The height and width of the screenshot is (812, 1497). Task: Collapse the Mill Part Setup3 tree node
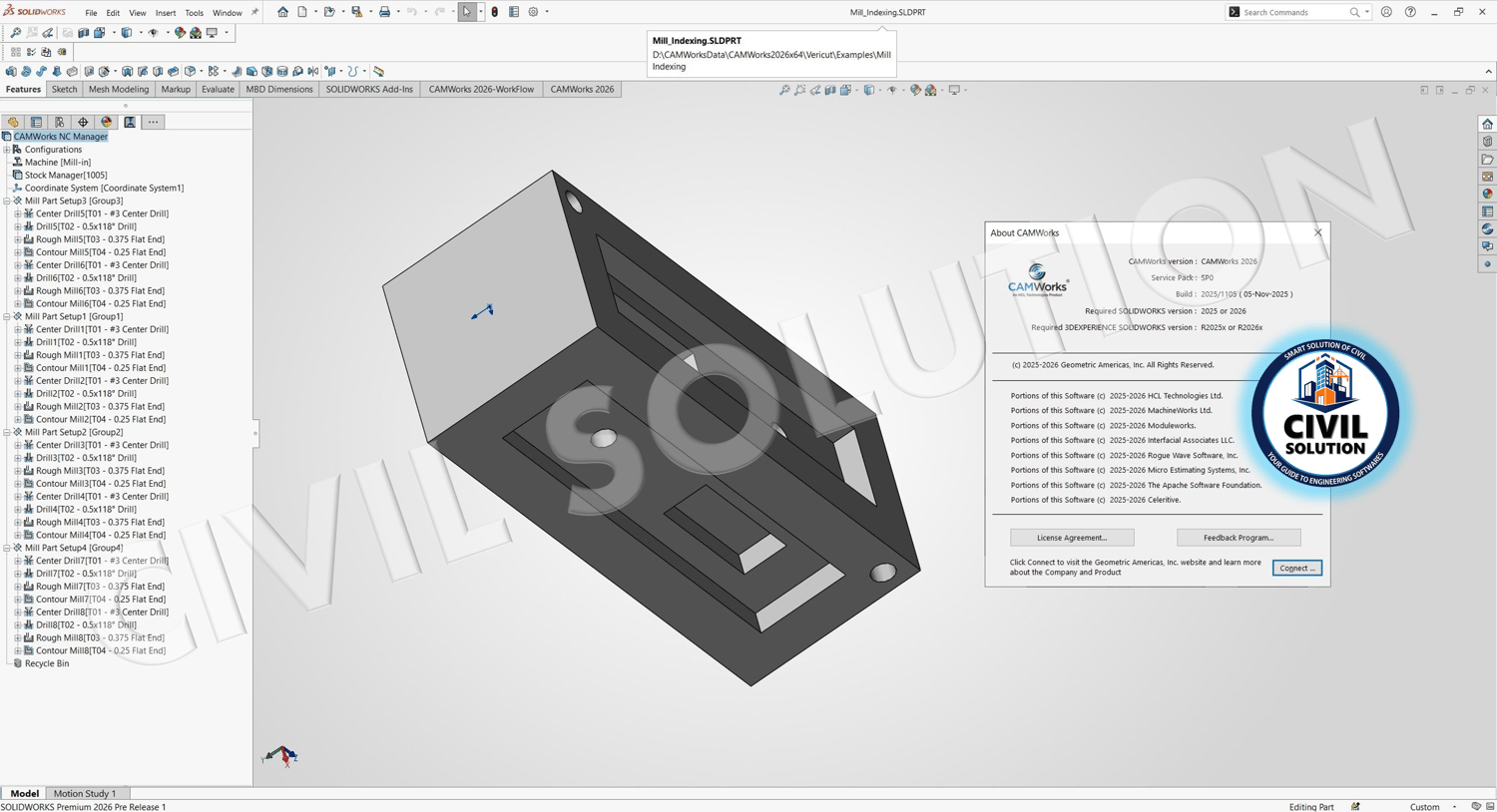pyautogui.click(x=7, y=201)
